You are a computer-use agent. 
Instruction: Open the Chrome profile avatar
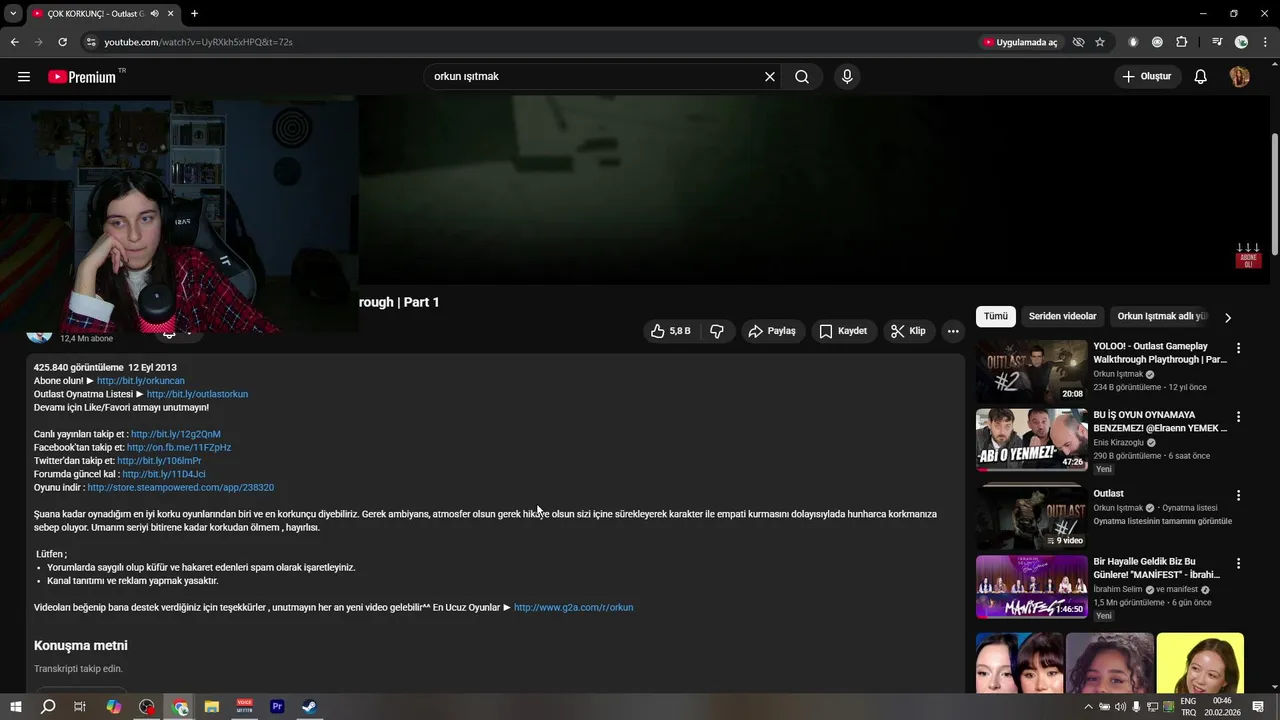1241,42
